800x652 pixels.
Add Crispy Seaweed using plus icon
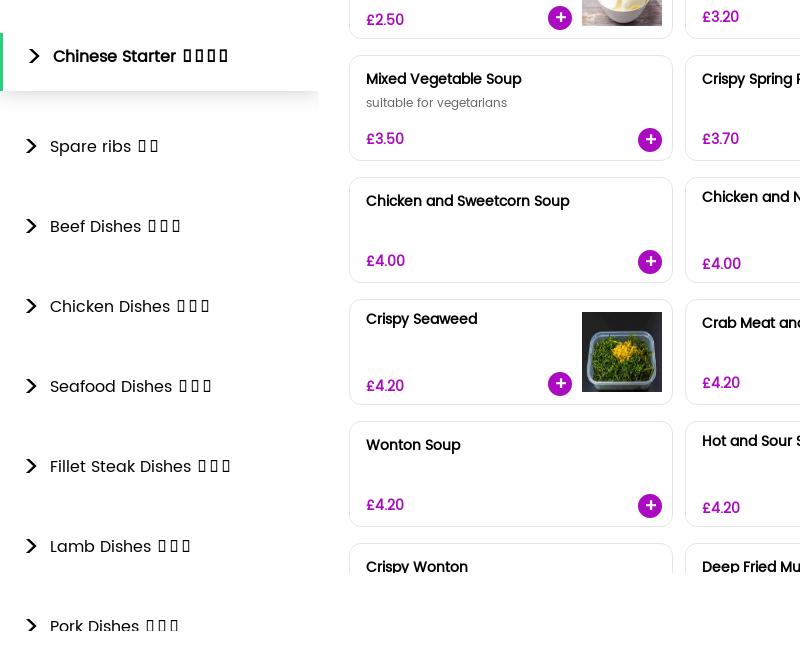click(x=560, y=384)
